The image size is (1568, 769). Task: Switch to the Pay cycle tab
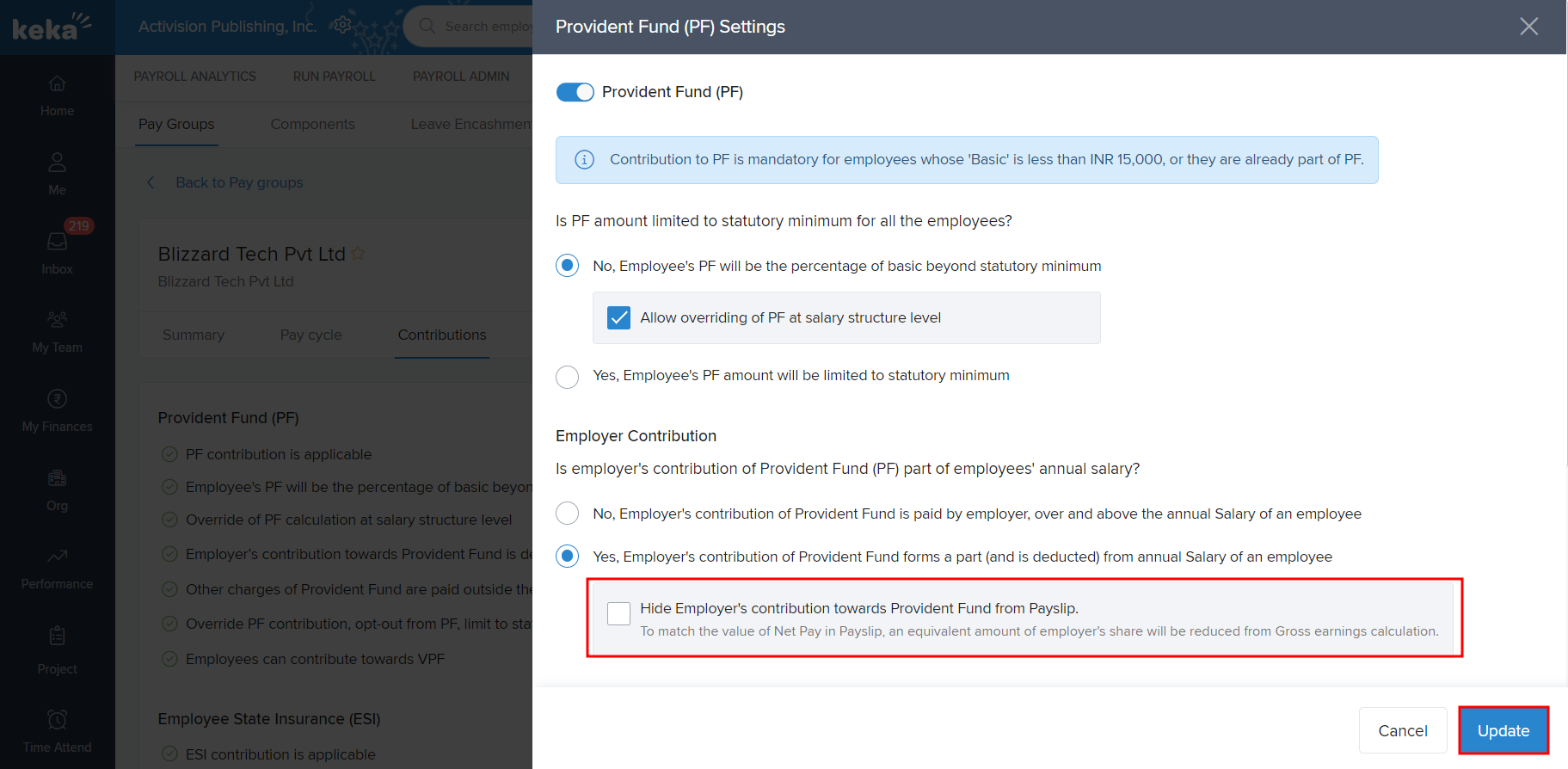(311, 335)
